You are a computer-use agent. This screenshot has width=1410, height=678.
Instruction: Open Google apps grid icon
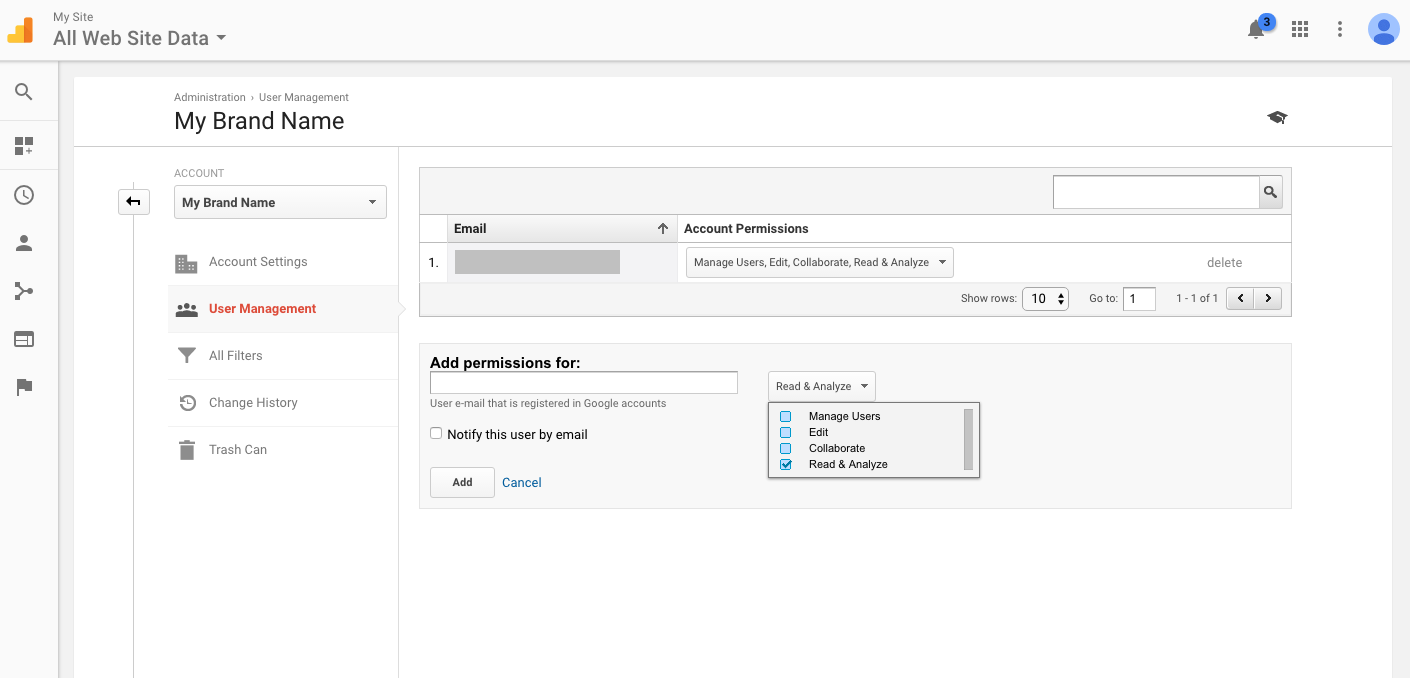tap(1300, 30)
